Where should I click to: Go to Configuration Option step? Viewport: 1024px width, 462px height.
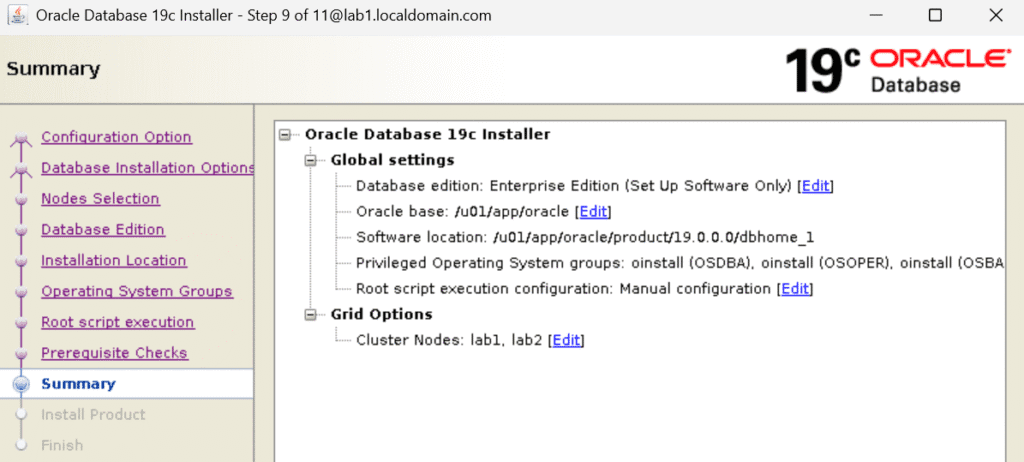(116, 137)
